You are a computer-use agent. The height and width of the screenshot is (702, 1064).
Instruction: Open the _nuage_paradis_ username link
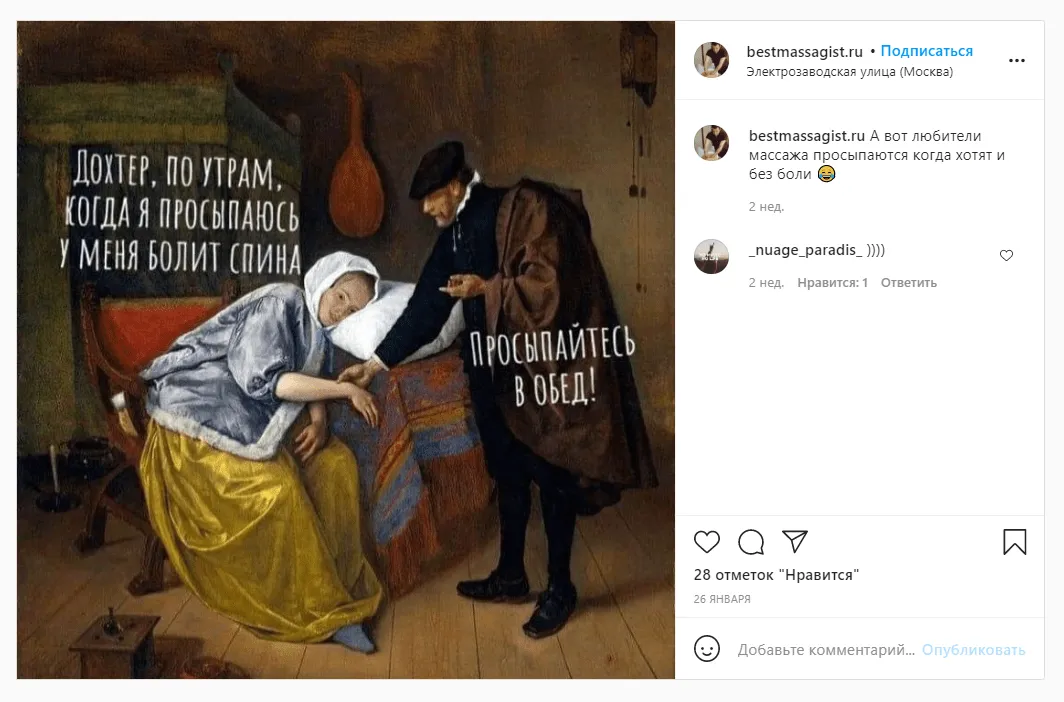click(805, 250)
